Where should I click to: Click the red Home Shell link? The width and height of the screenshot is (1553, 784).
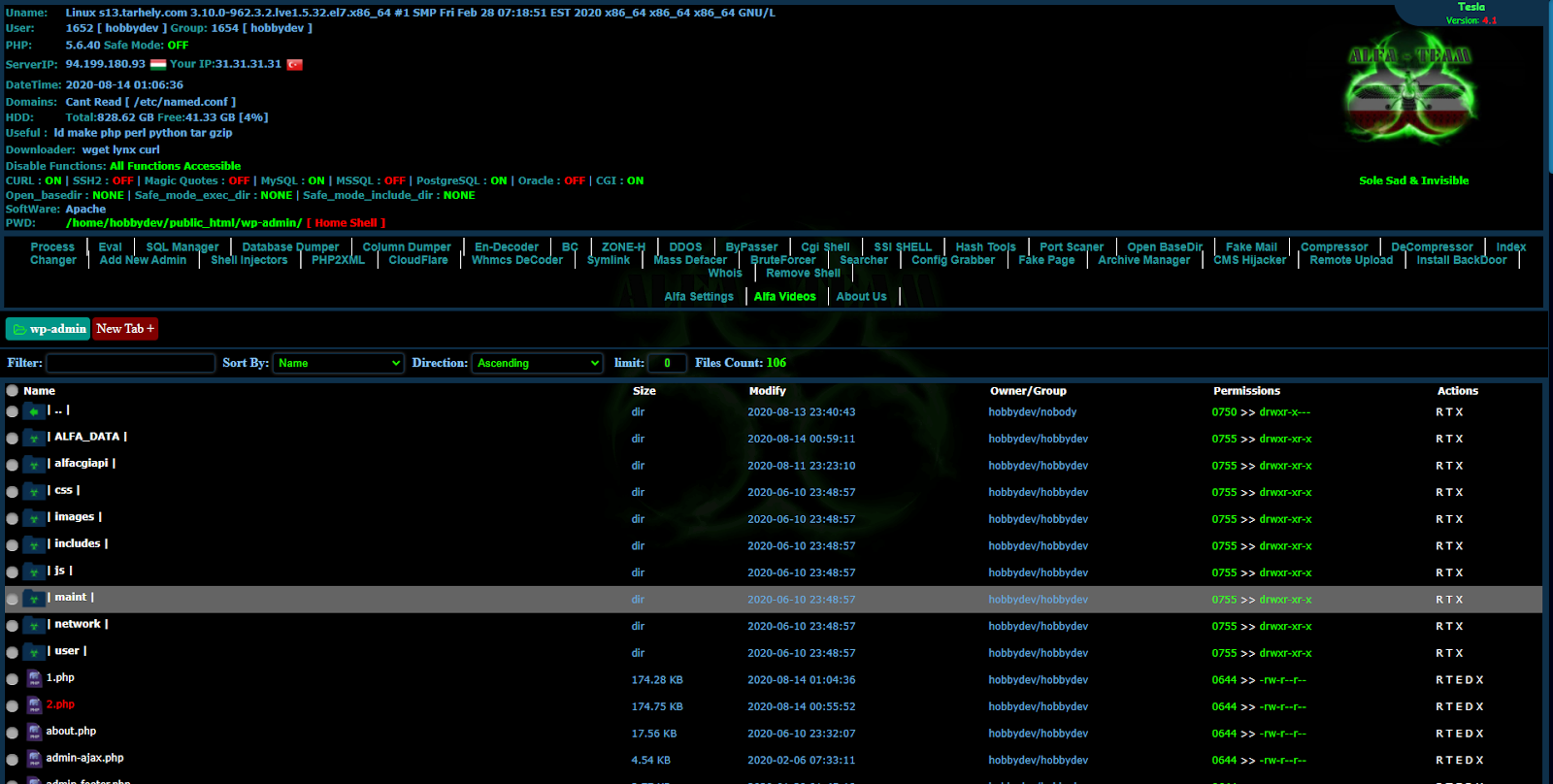pyautogui.click(x=346, y=223)
